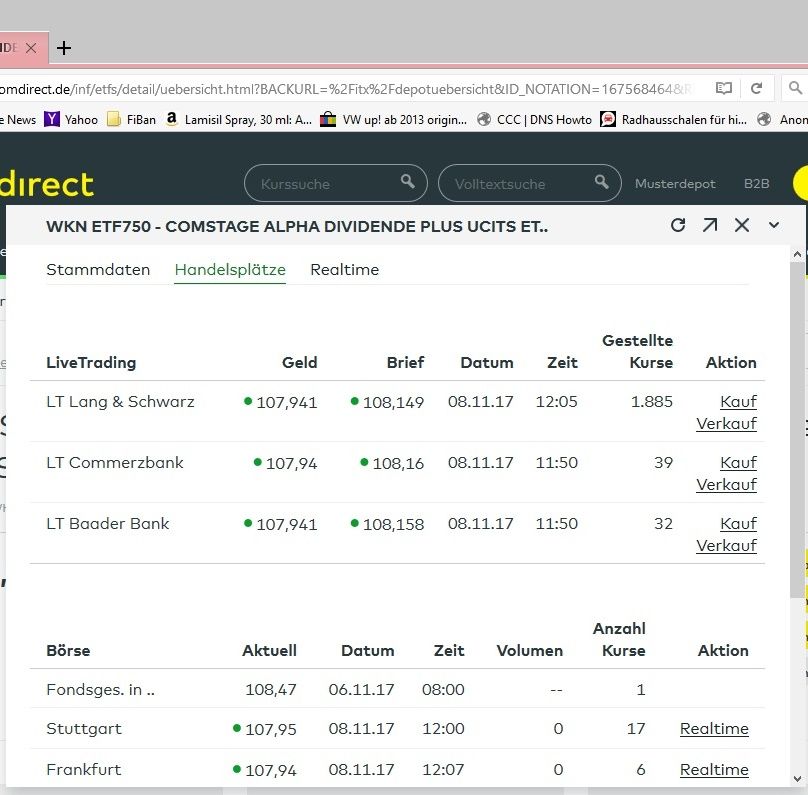Click the Kurssuche magnifier icon

click(x=408, y=182)
